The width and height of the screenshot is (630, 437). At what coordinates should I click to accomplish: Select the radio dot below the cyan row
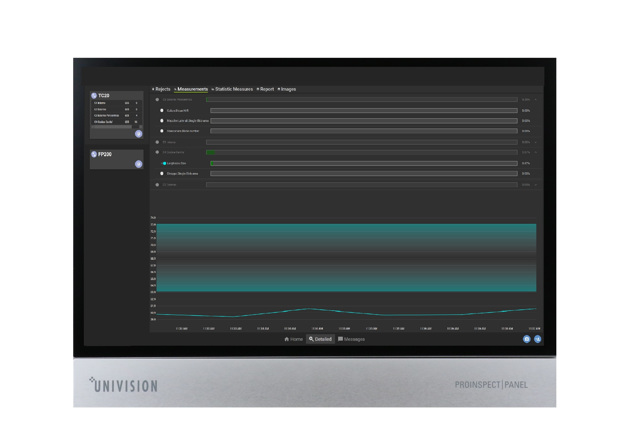162,174
